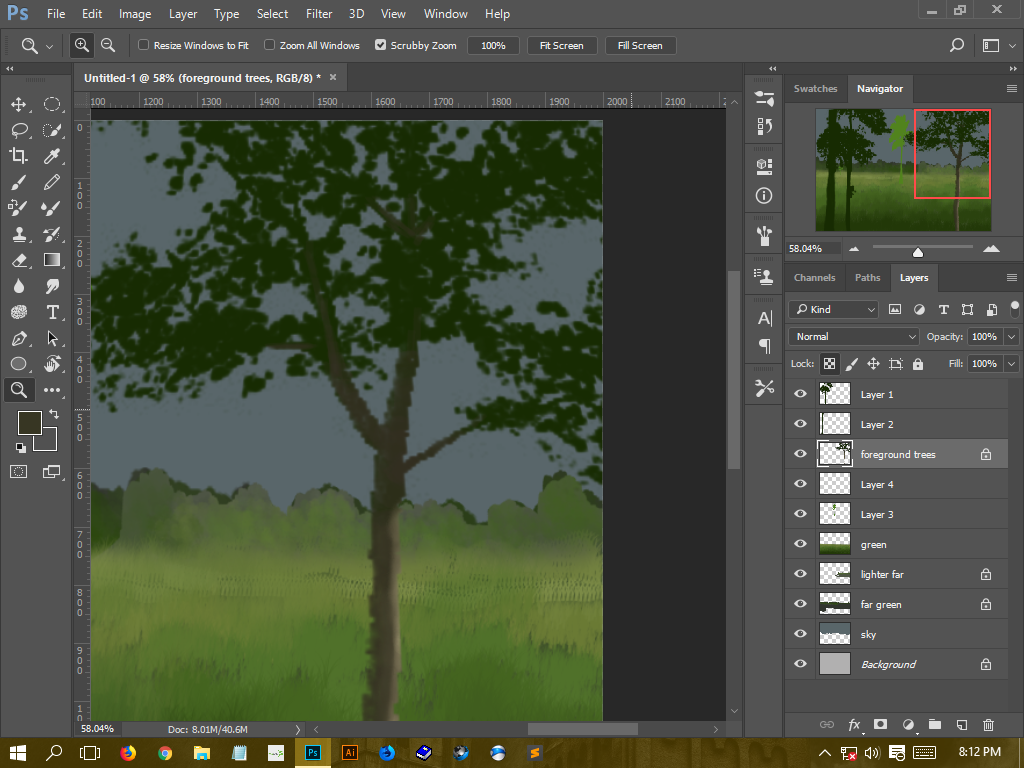Switch to the Swatches tab
This screenshot has width=1024, height=768.
[x=815, y=89]
